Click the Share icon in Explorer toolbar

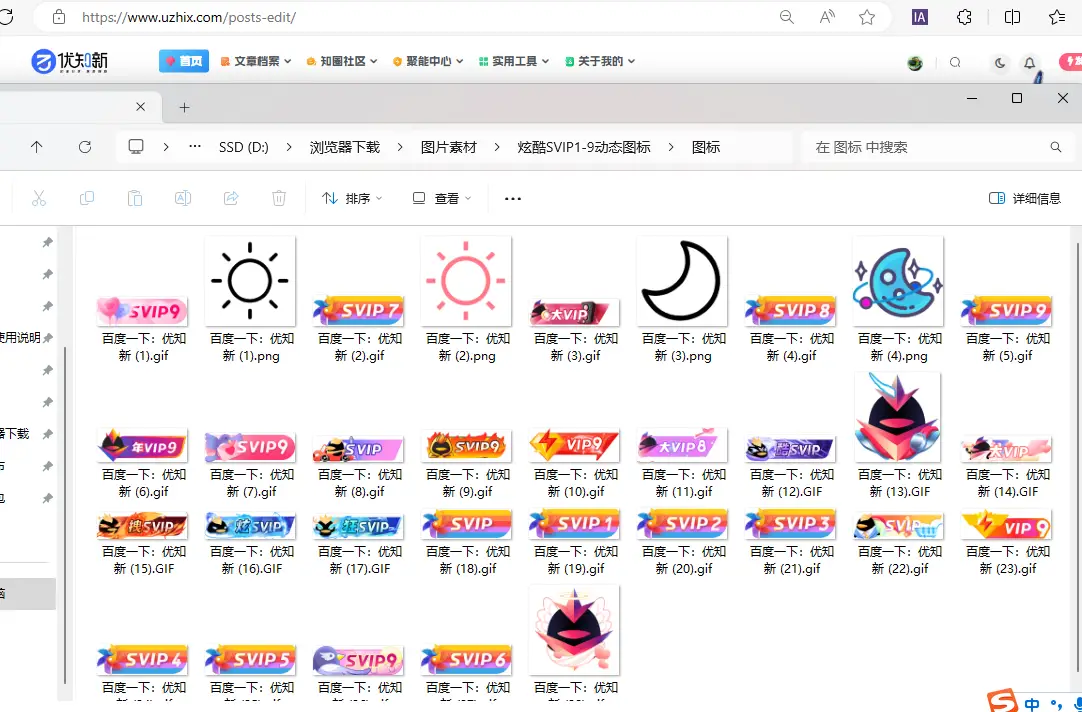coord(231,199)
